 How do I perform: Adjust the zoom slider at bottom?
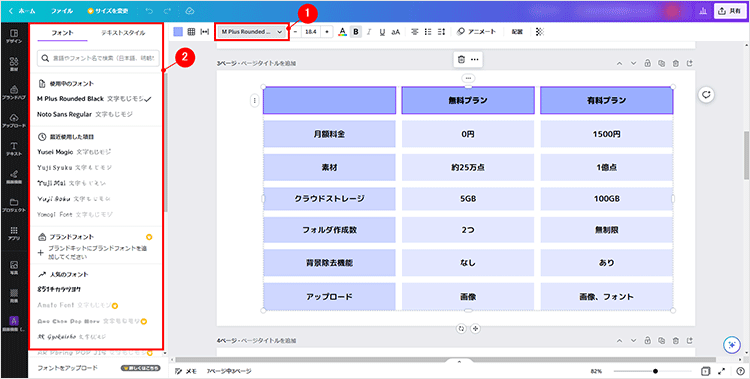[654, 371]
